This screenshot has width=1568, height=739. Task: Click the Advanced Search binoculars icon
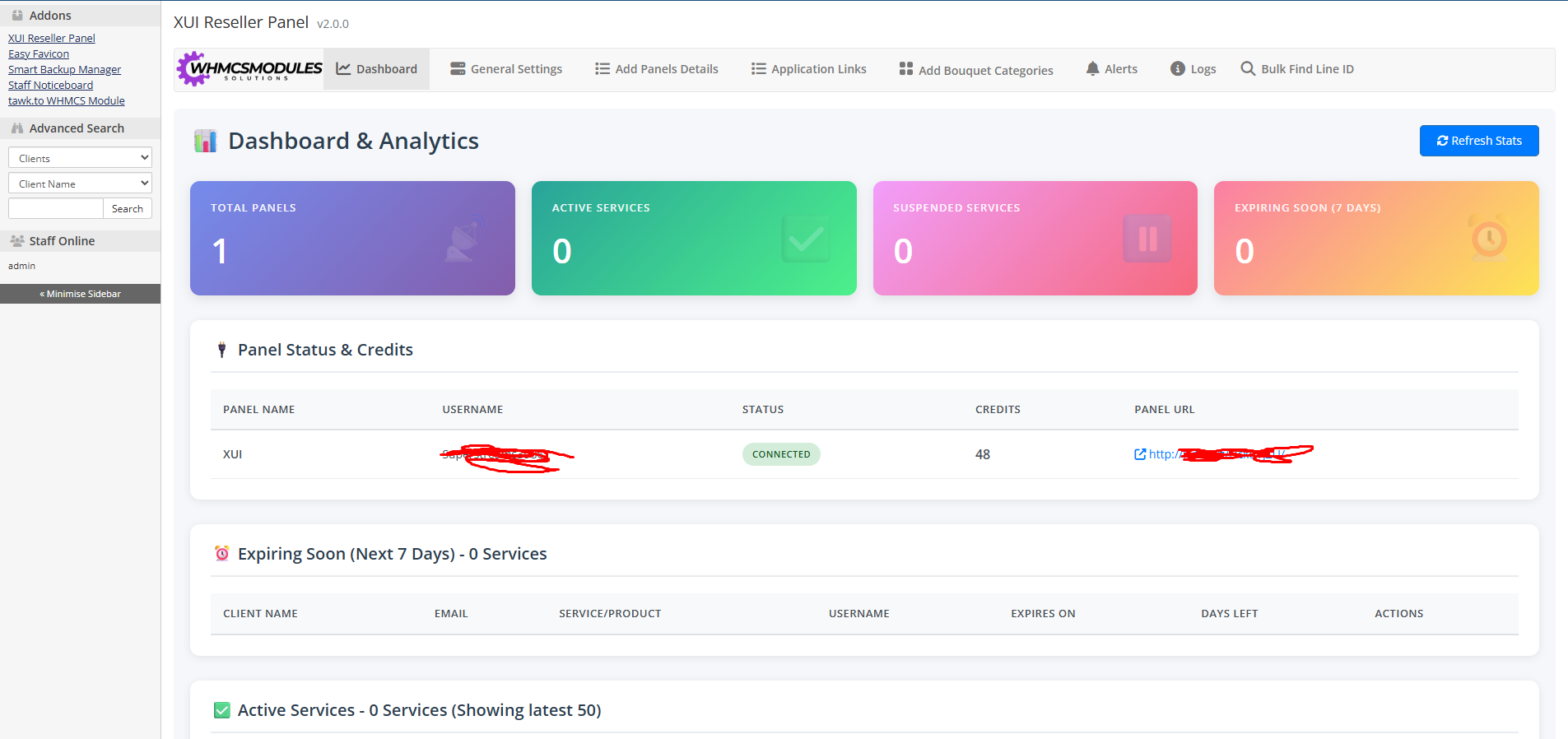click(17, 128)
